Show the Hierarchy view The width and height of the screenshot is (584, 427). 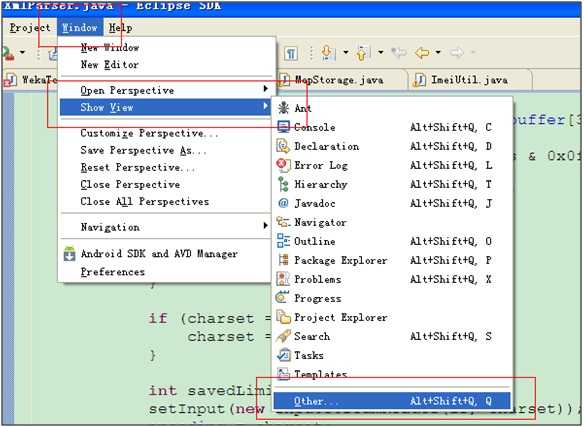click(393, 184)
